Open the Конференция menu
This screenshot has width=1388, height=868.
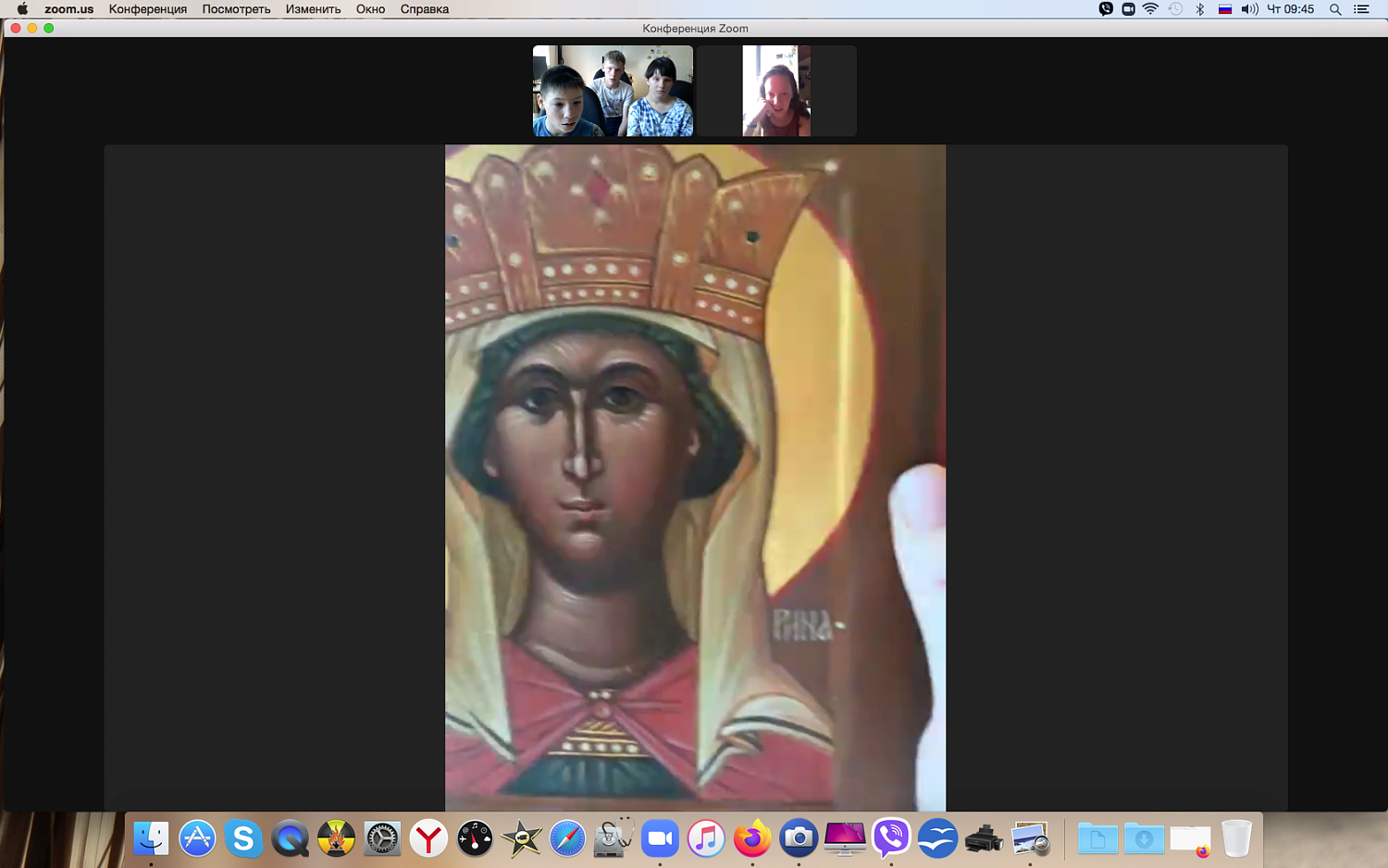tap(148, 9)
